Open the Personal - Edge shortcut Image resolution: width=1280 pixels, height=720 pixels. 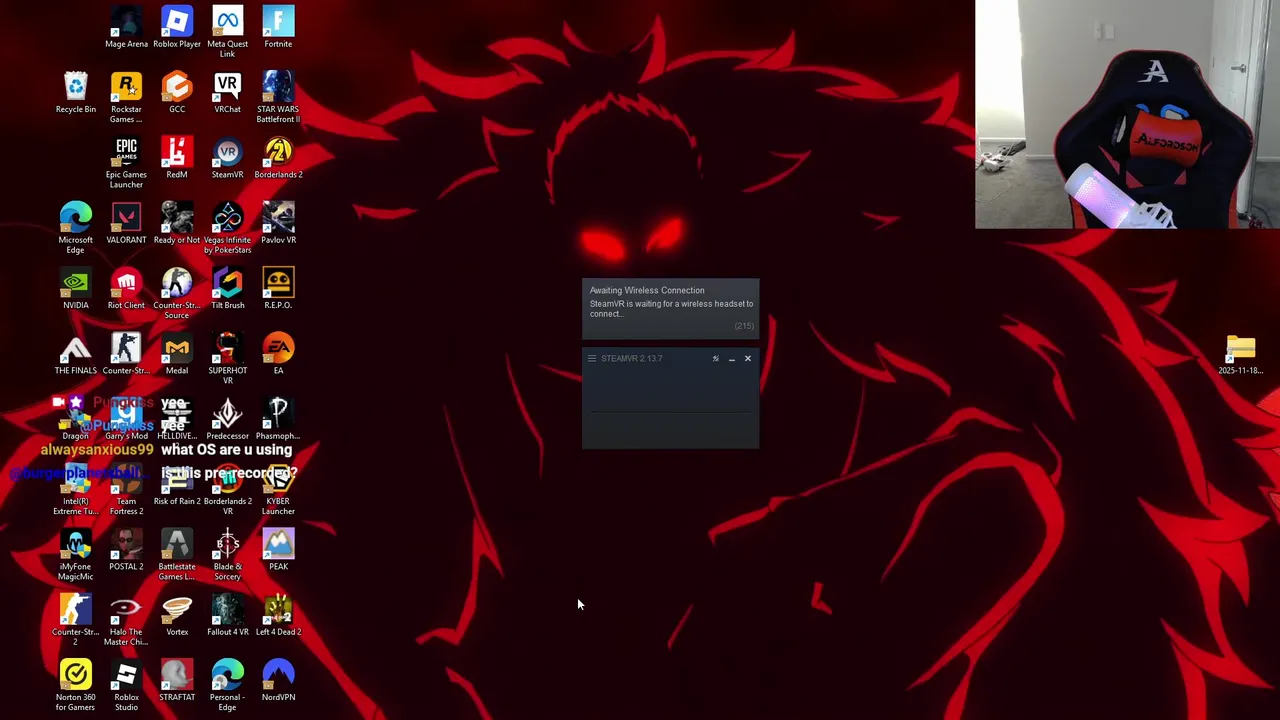point(227,685)
